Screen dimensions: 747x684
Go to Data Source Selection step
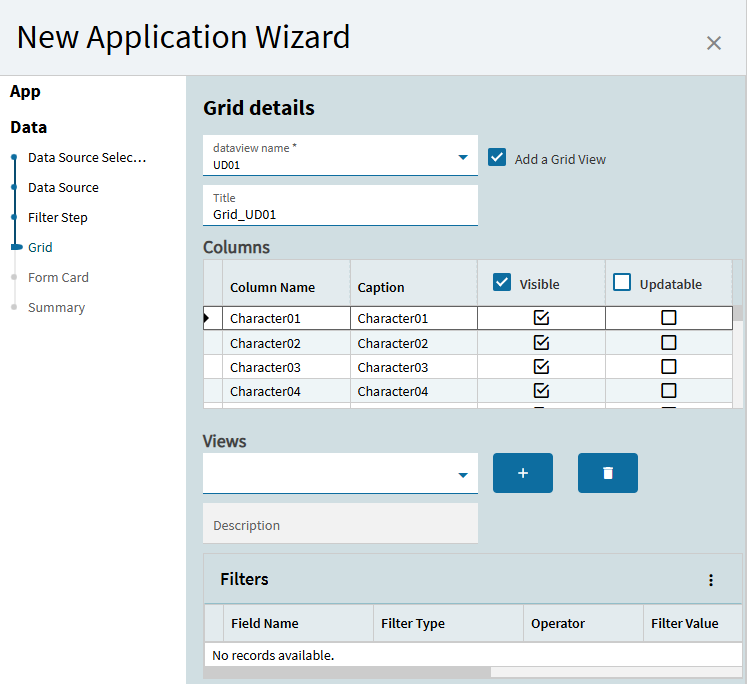tap(87, 158)
